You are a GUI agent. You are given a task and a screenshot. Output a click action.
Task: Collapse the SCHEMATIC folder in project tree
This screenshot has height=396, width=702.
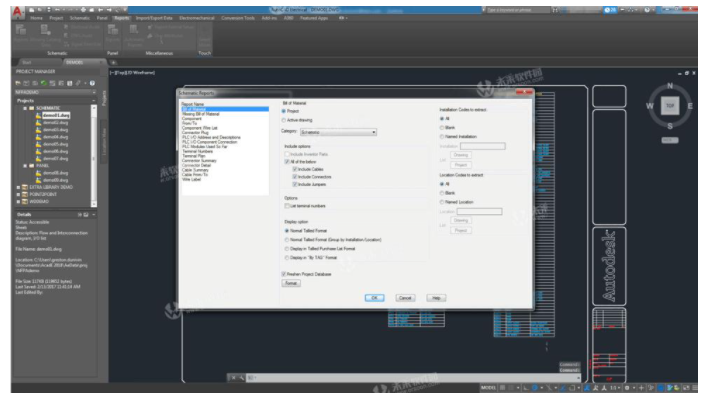[25, 108]
